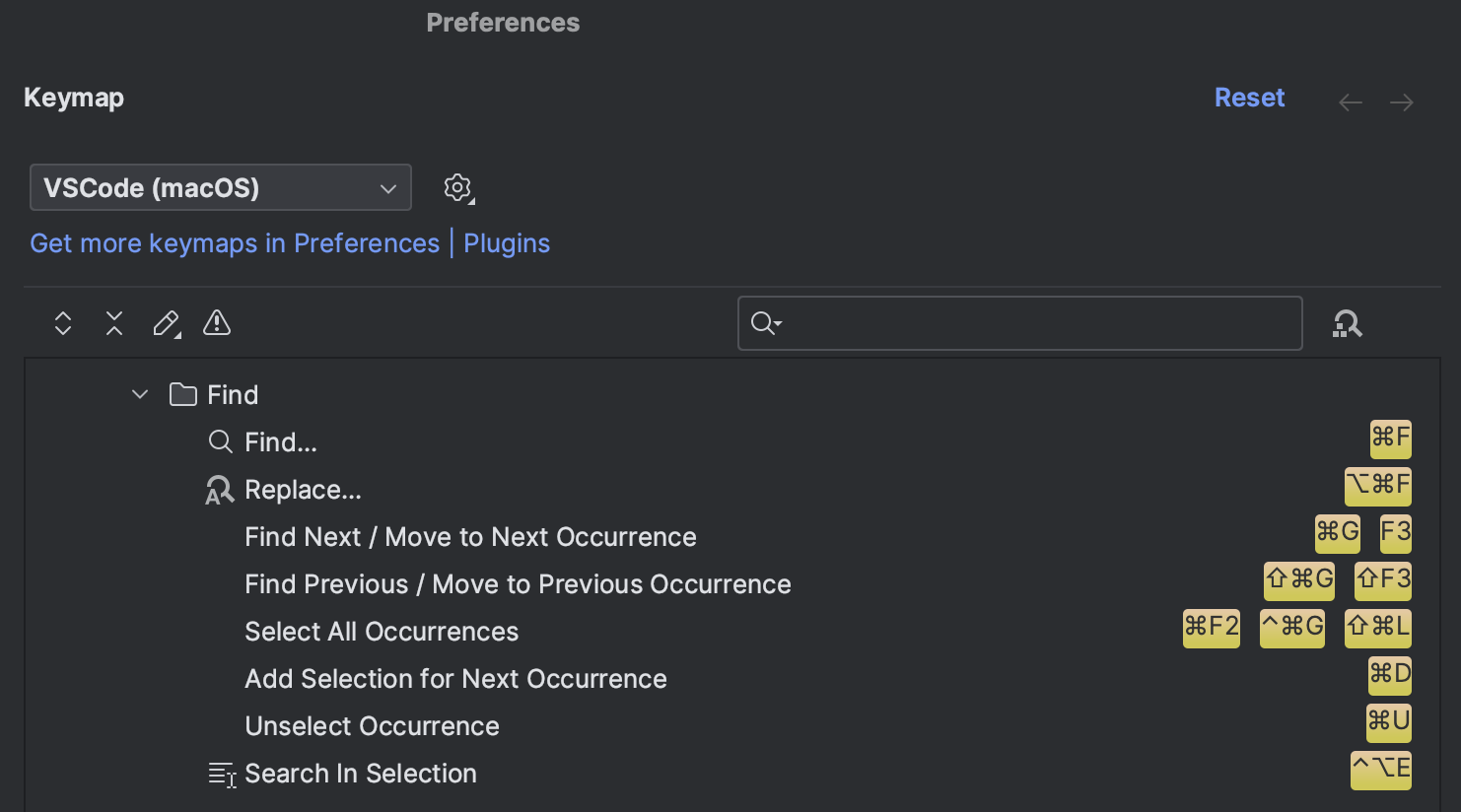Click the Reset link
The height and width of the screenshot is (812, 1461).
(x=1249, y=98)
